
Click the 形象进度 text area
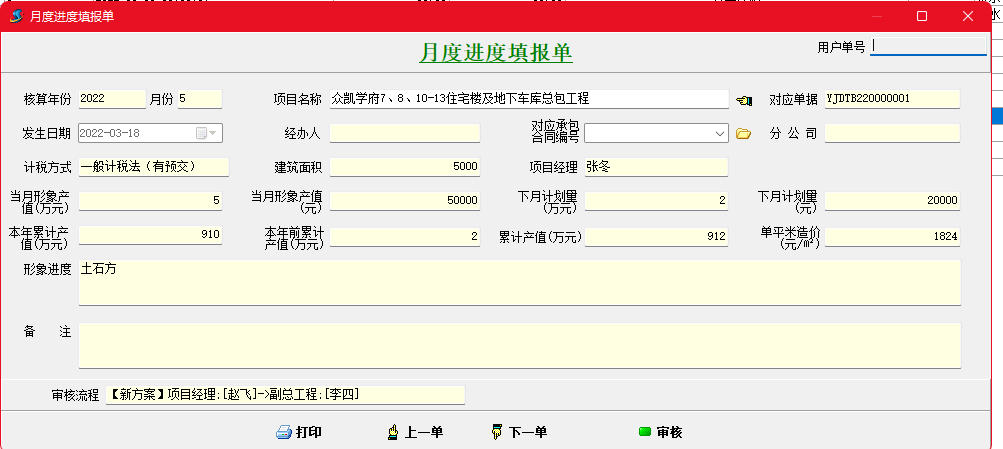[519, 282]
